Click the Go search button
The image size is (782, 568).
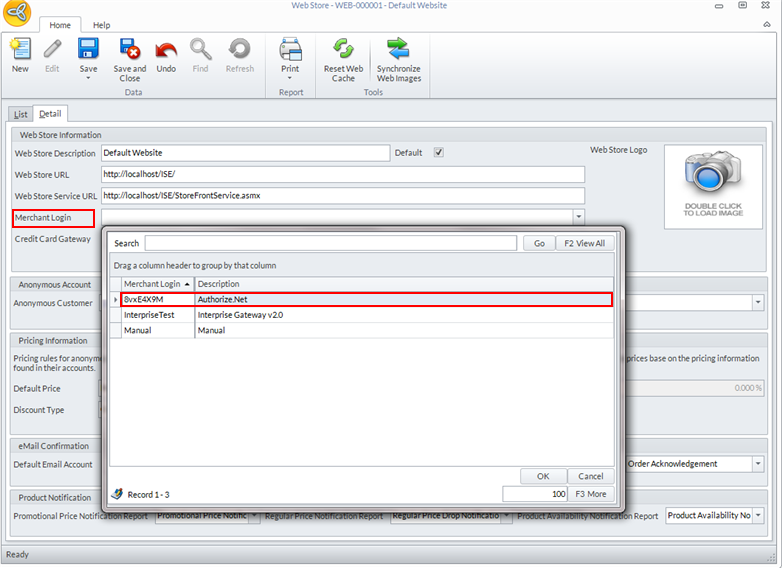coord(539,243)
